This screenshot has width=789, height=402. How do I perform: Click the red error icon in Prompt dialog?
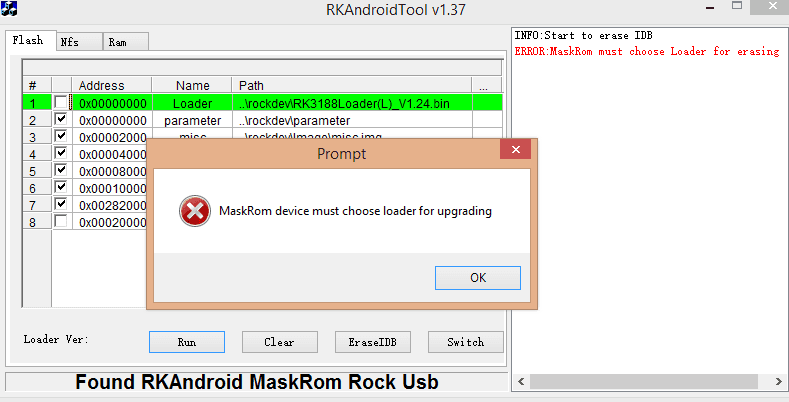tap(195, 211)
